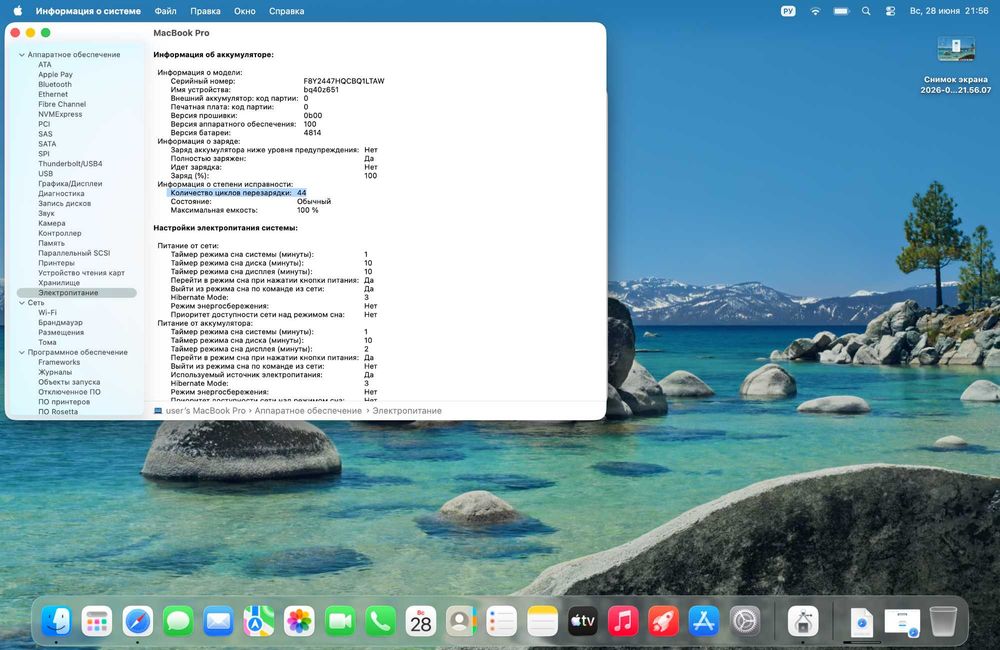Select USB in the sidebar
This screenshot has height=650, width=1000.
pyautogui.click(x=45, y=174)
